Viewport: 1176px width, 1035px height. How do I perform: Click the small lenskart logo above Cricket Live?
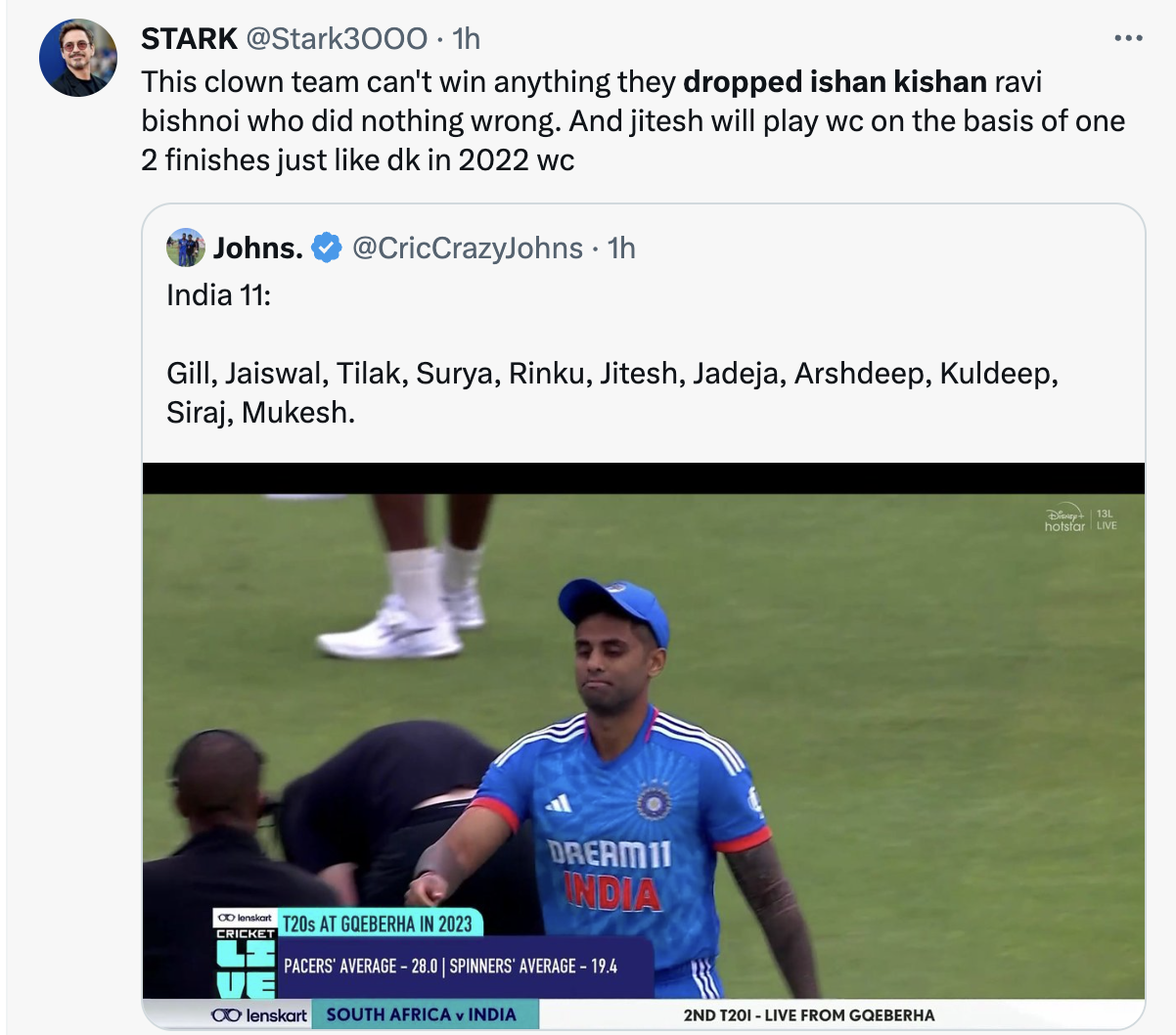click(245, 918)
